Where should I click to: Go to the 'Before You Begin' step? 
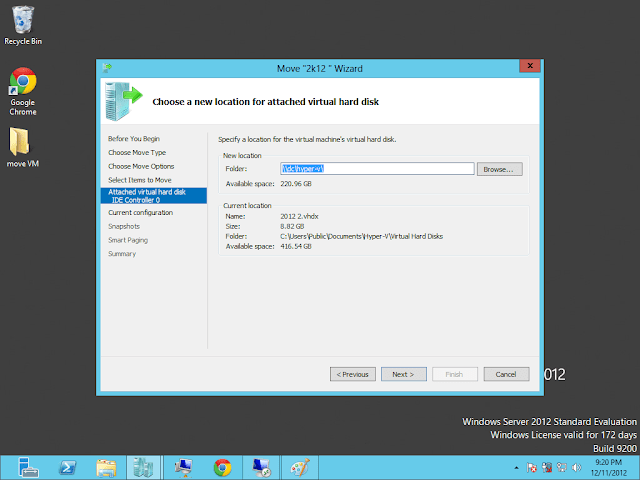click(x=134, y=138)
